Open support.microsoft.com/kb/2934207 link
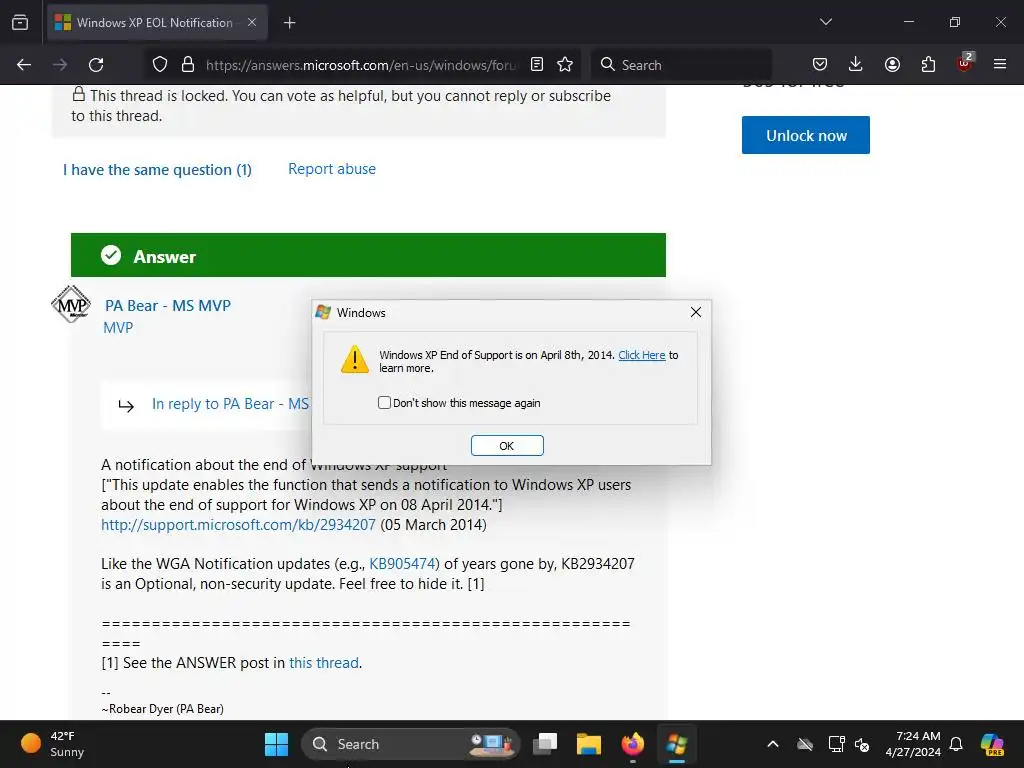 [x=238, y=525]
